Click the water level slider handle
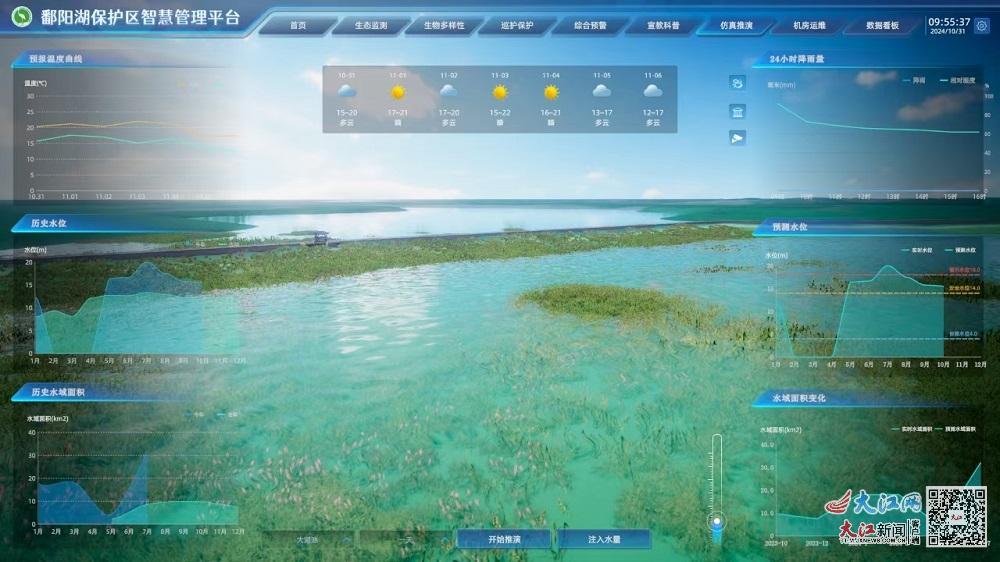 tap(717, 522)
